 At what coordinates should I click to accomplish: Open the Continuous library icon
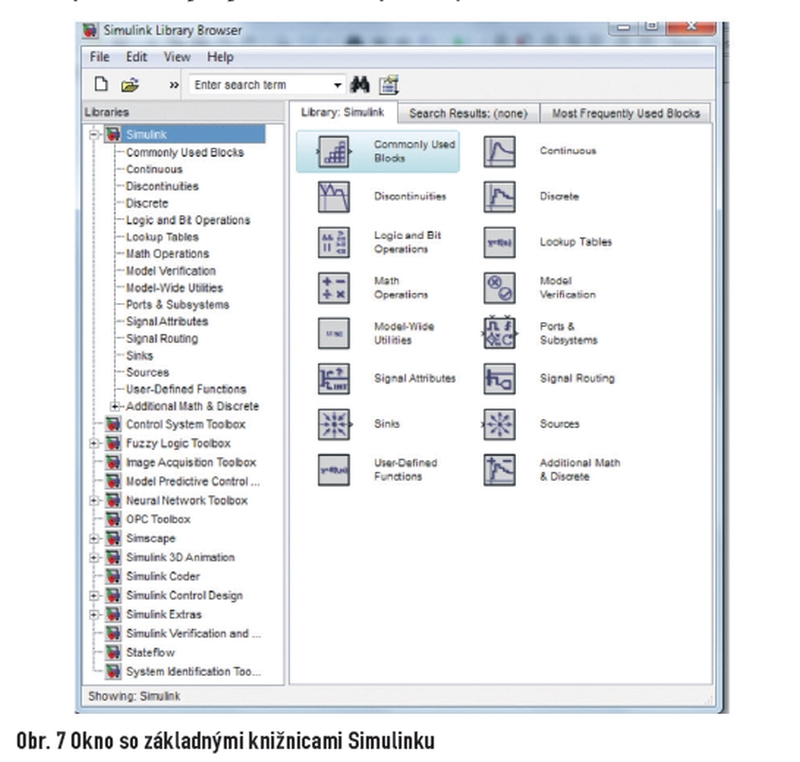(x=499, y=151)
